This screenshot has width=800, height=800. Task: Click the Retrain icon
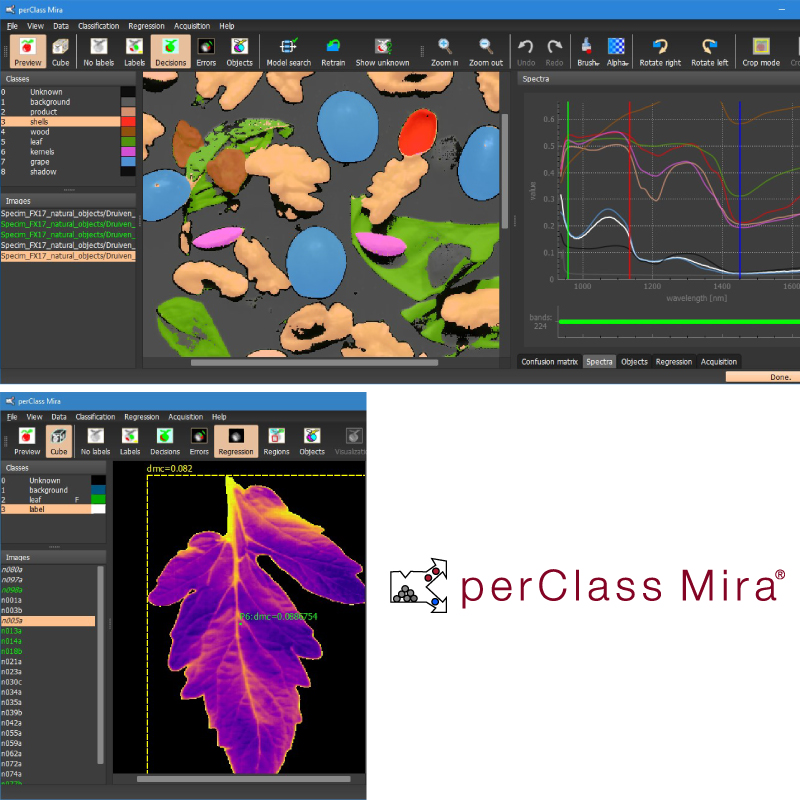point(333,52)
